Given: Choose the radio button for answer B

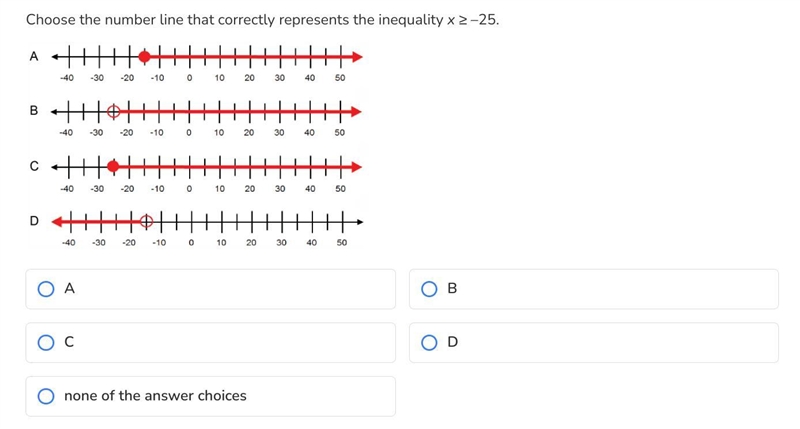Looking at the screenshot, I should pyautogui.click(x=429, y=289).
